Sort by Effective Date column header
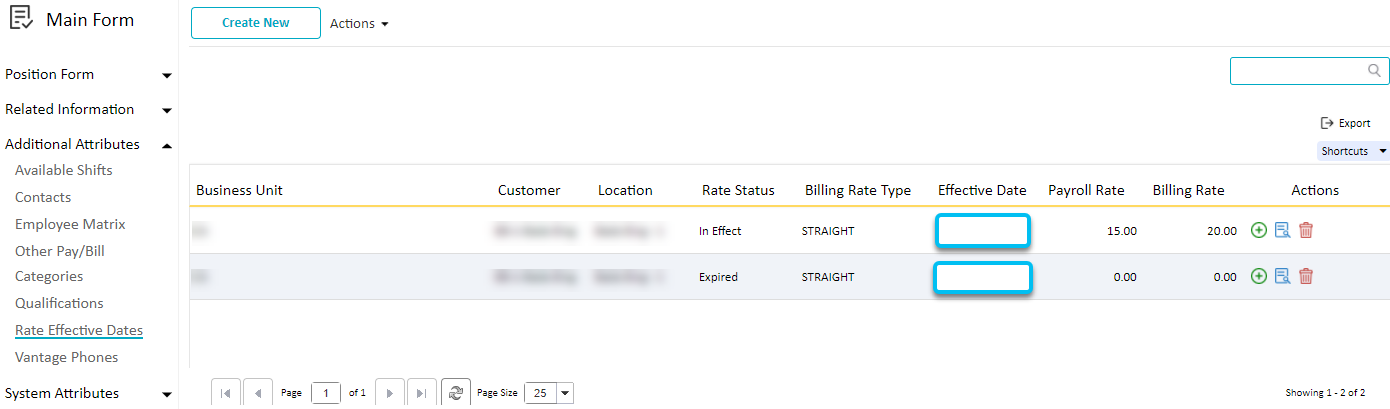The height and width of the screenshot is (409, 1390). coord(982,190)
